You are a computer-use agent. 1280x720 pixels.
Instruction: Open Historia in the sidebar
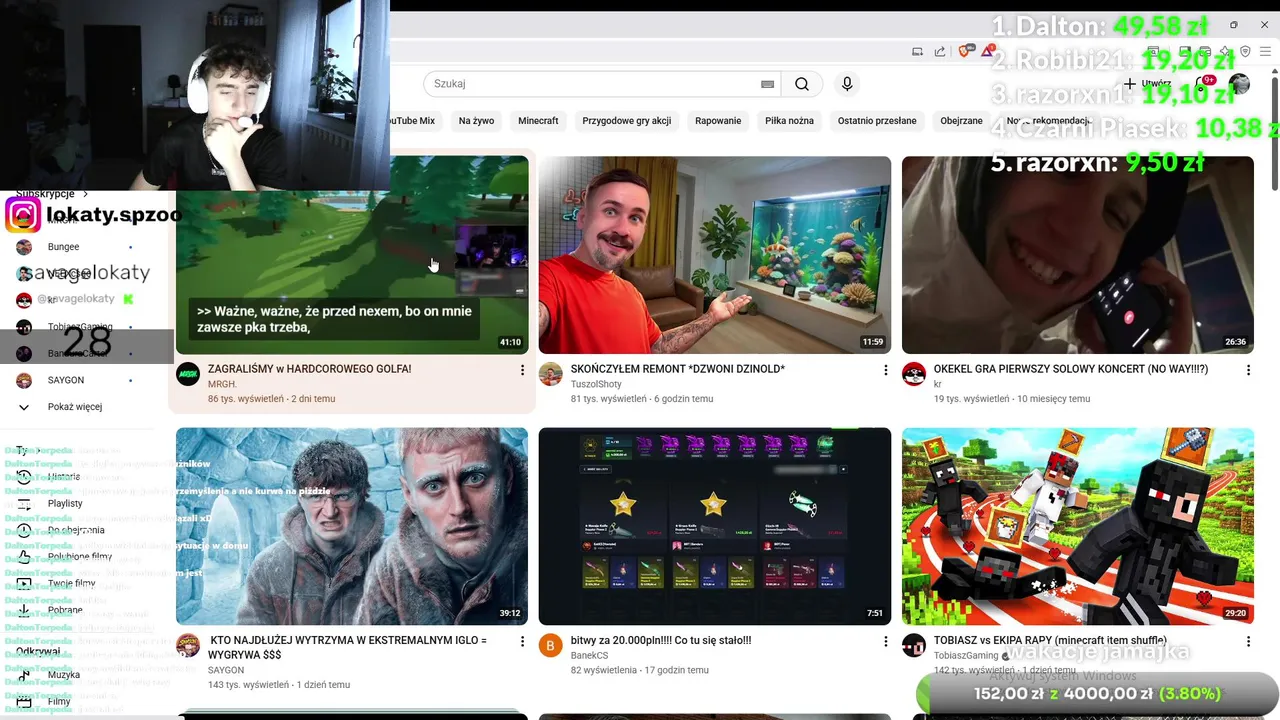(64, 477)
